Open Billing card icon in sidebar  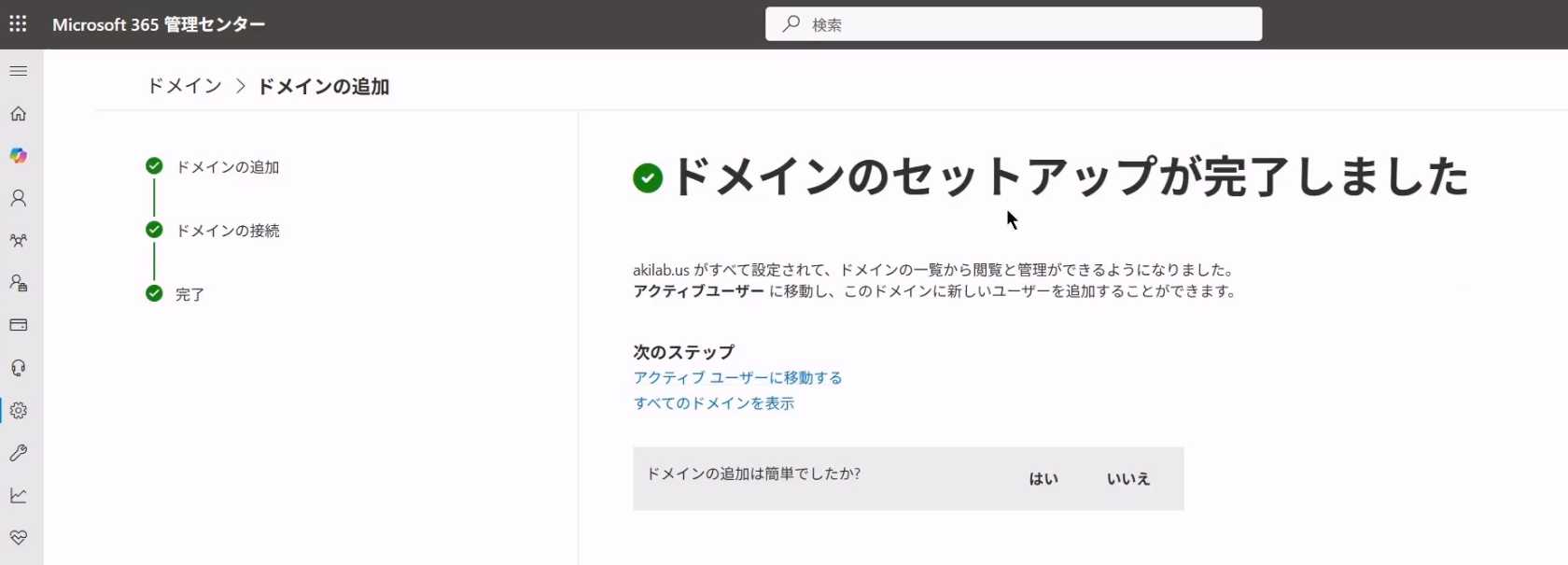pos(19,325)
